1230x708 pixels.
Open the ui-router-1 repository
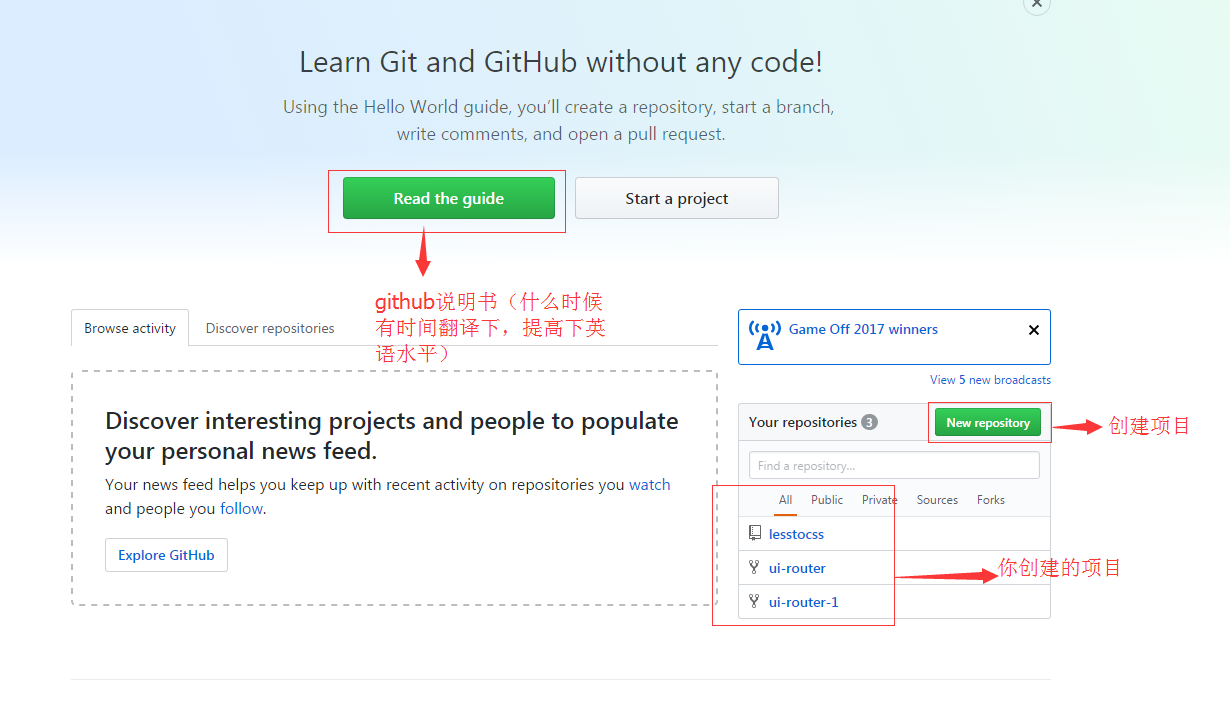pos(803,602)
